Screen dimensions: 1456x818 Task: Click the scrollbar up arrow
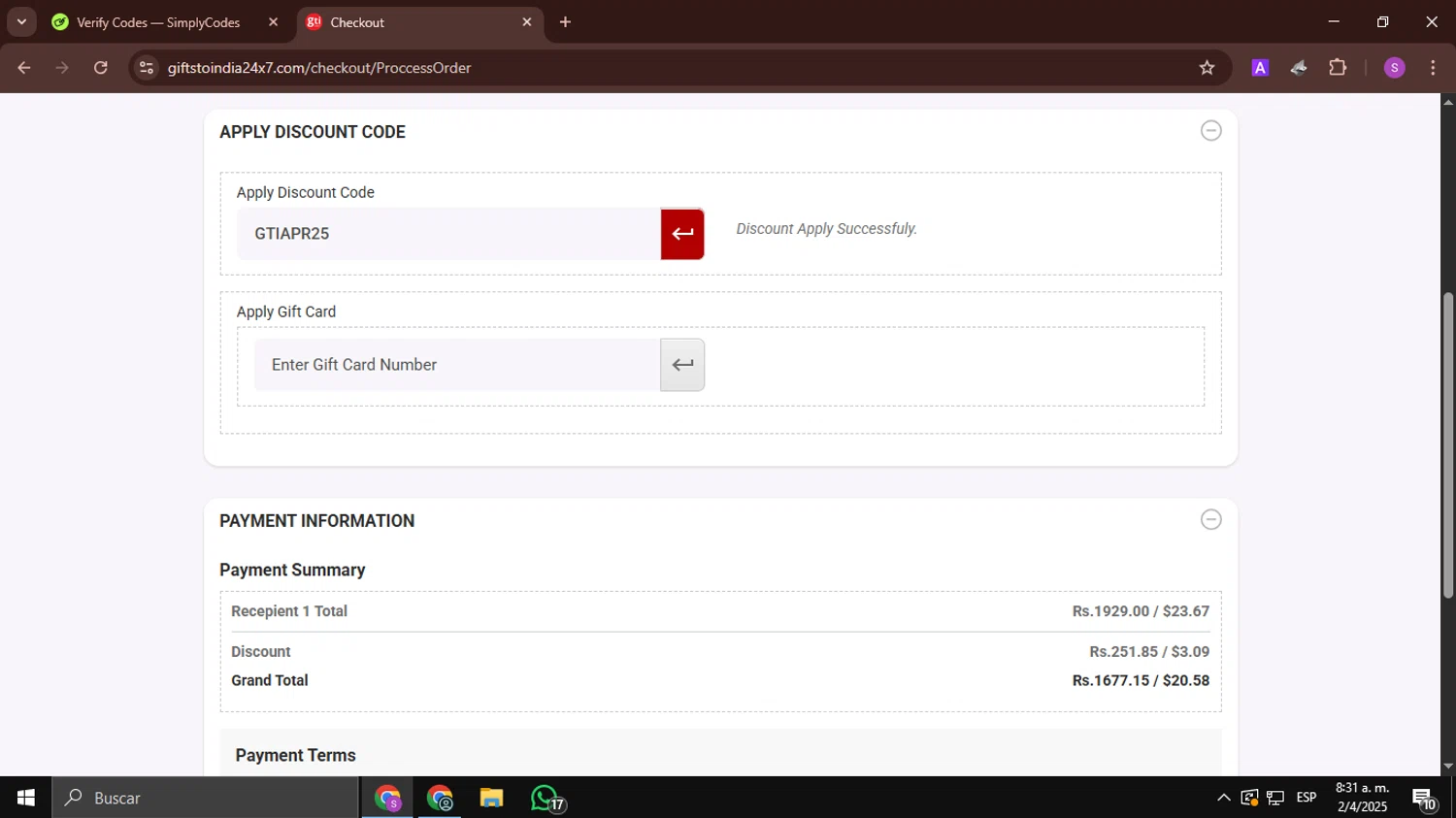[1448, 101]
